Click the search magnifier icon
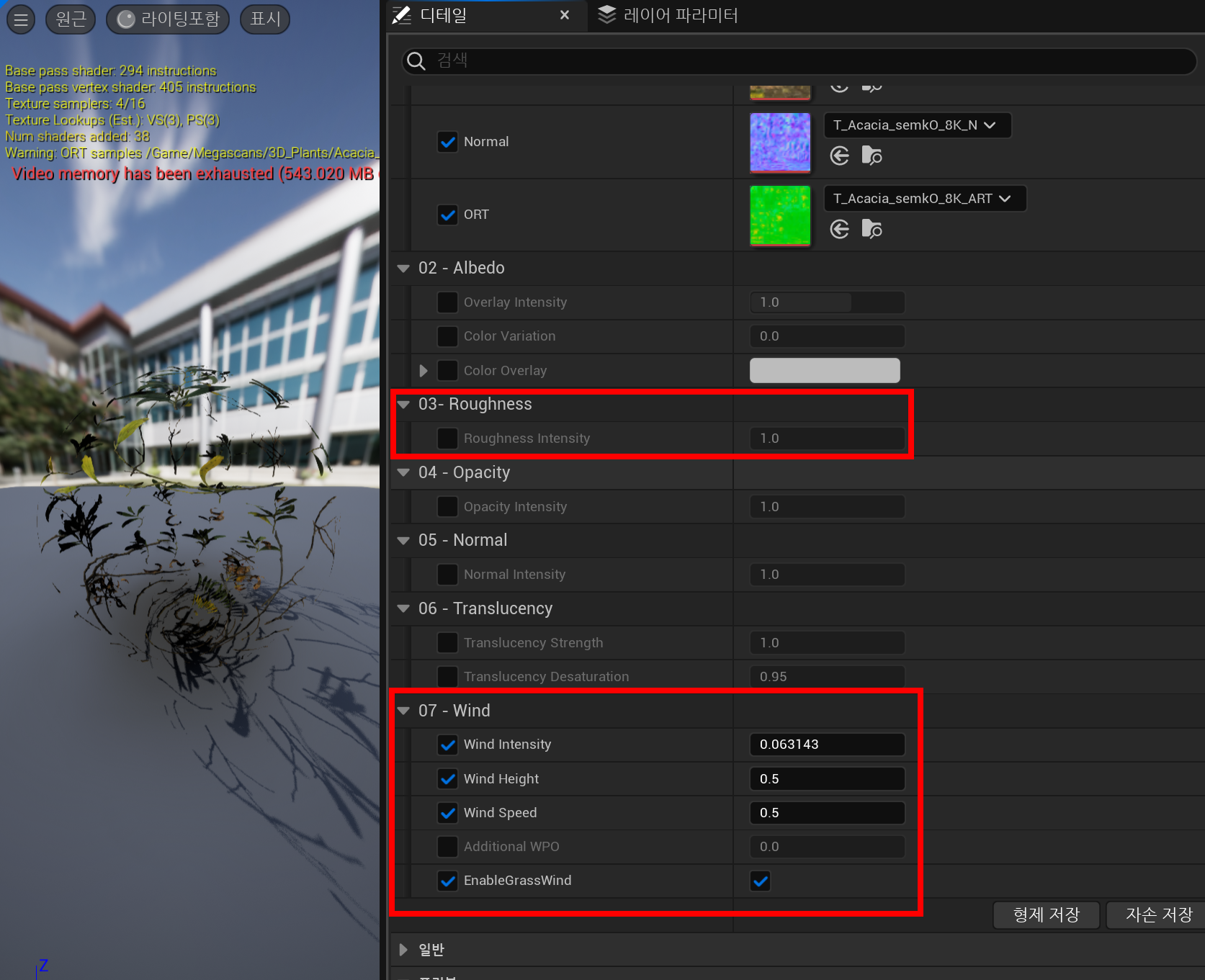This screenshot has width=1205, height=980. coord(416,60)
